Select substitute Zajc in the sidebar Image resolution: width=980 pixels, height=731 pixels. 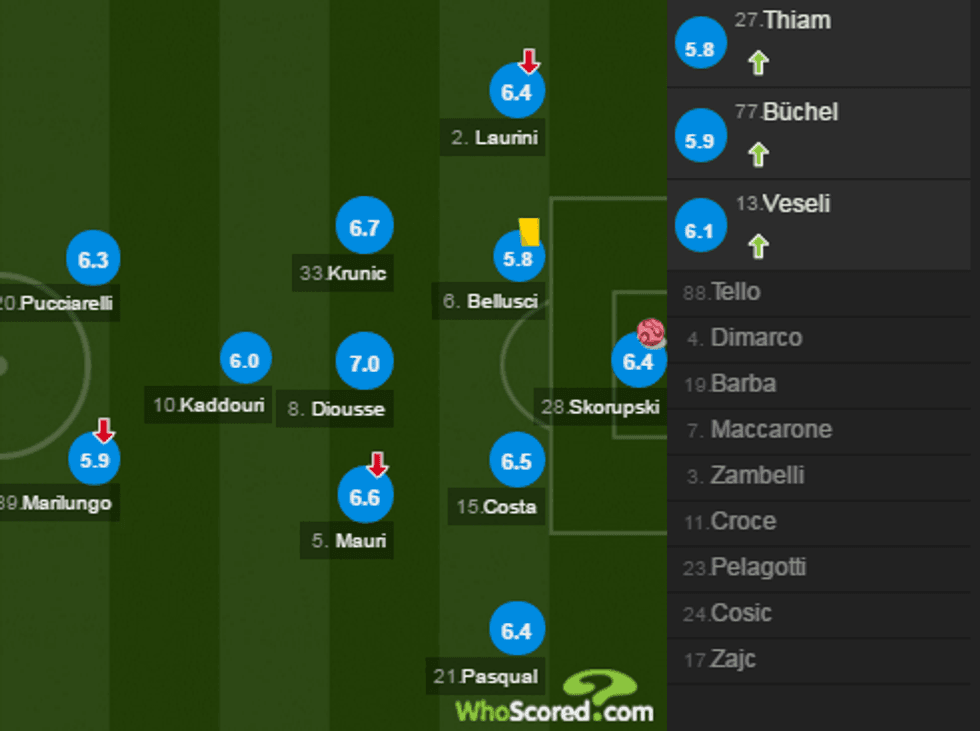(x=733, y=659)
